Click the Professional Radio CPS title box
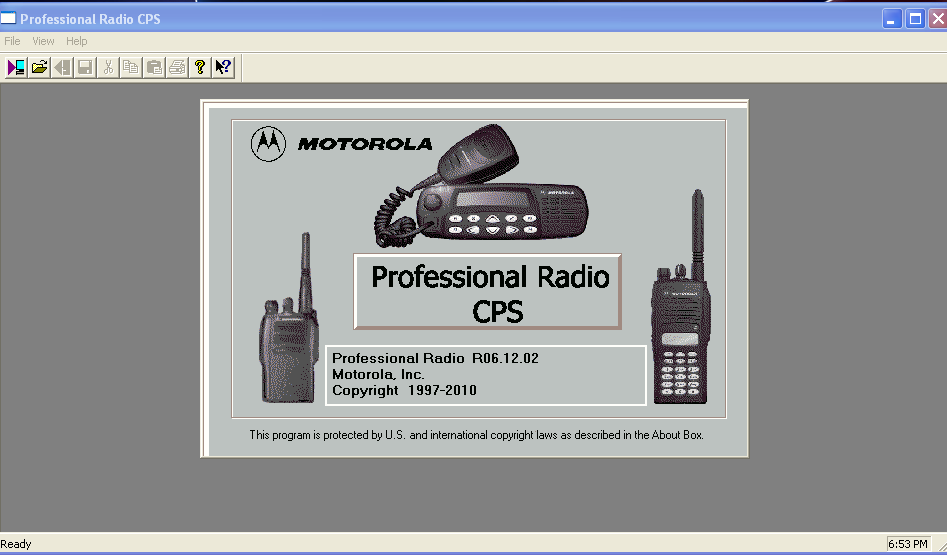 (488, 291)
